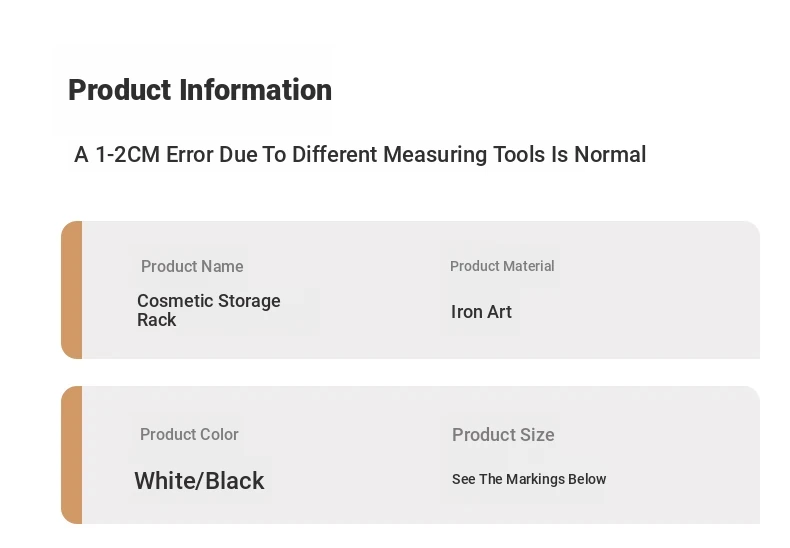Viewport: 790px width, 548px height.
Task: Click the word Normal ending the note
Action: click(x=610, y=155)
